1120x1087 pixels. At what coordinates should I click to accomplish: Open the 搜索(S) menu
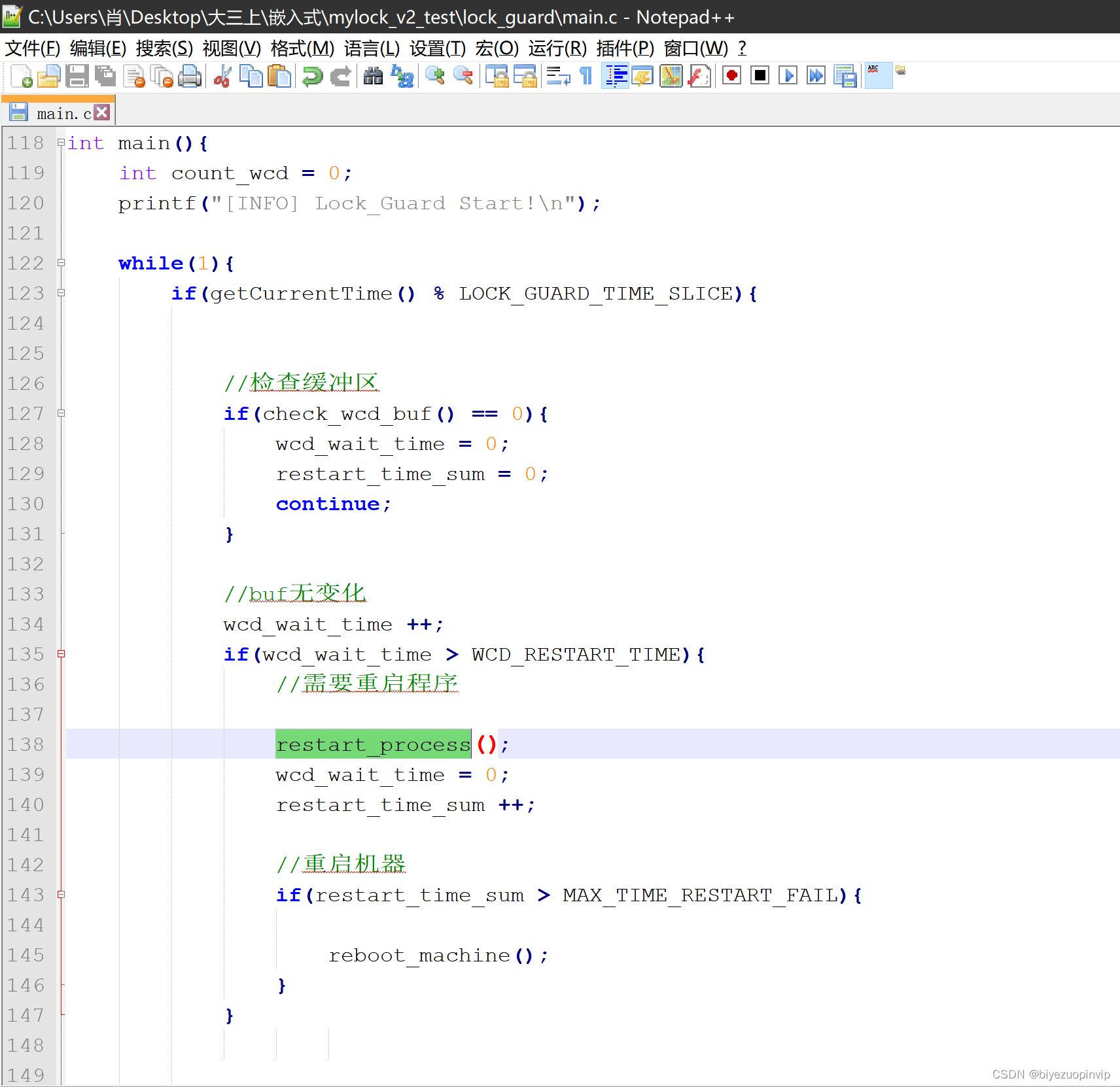[164, 48]
